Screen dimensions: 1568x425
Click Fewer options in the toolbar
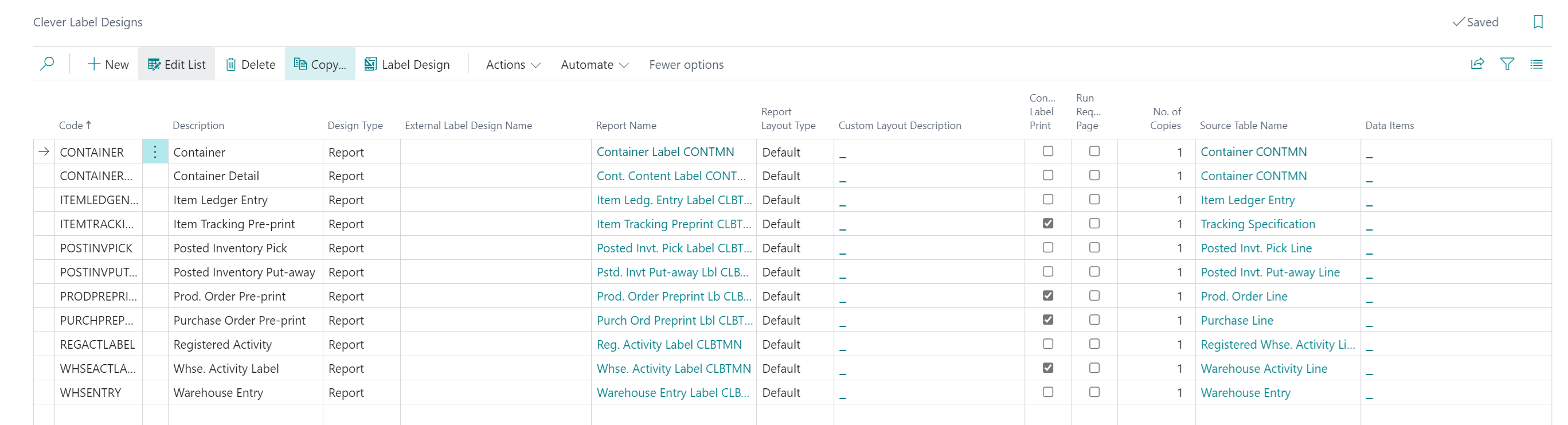tap(686, 65)
